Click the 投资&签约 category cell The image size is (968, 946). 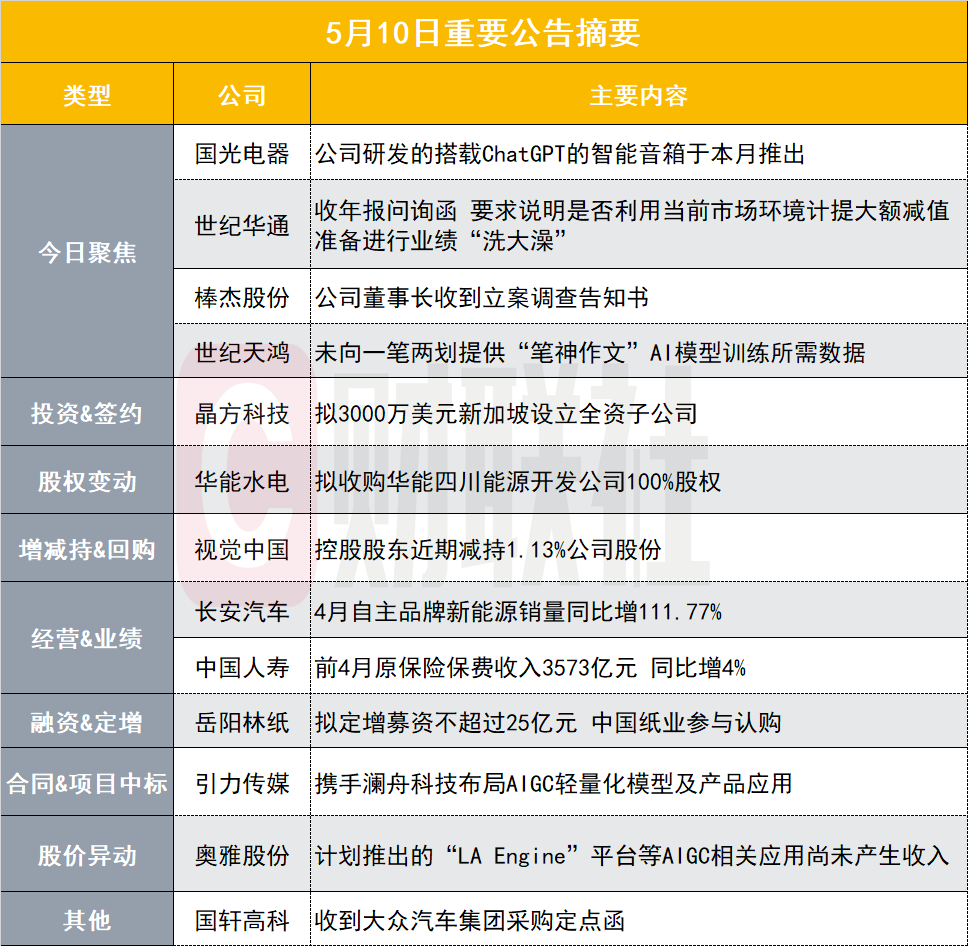pyautogui.click(x=87, y=412)
